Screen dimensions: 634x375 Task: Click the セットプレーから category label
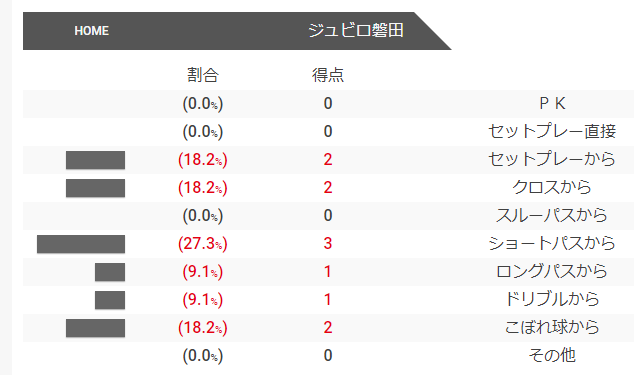click(552, 159)
